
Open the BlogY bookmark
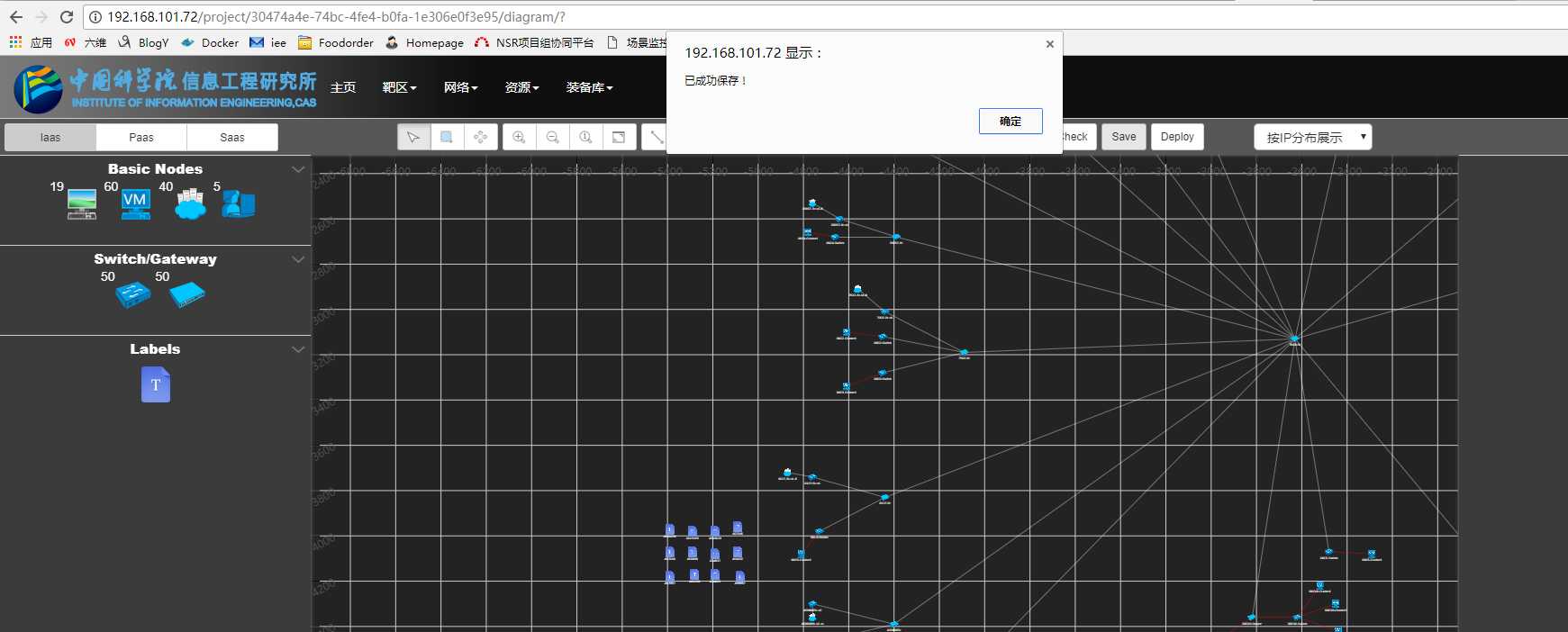[143, 42]
